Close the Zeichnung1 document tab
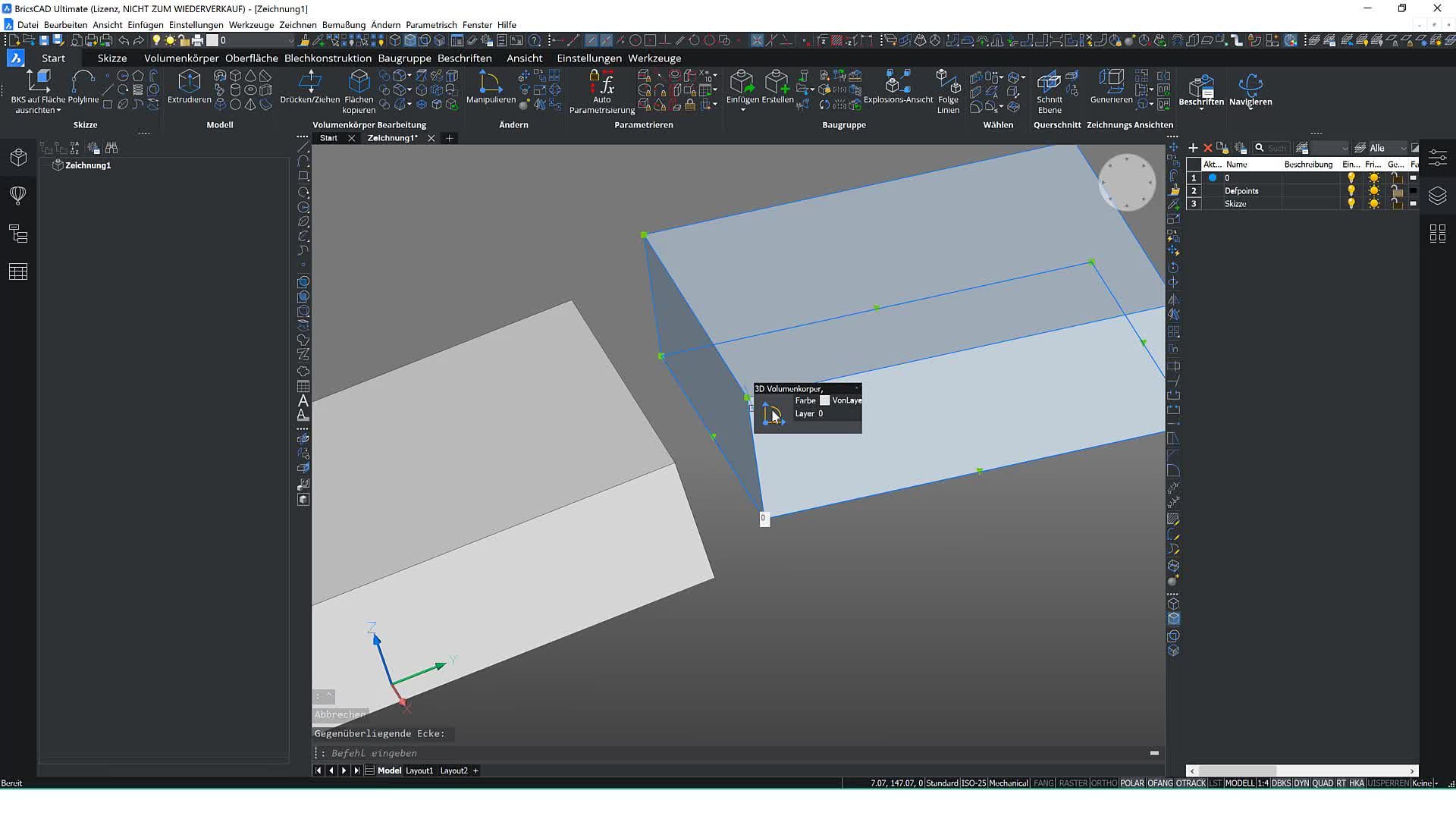 point(431,138)
